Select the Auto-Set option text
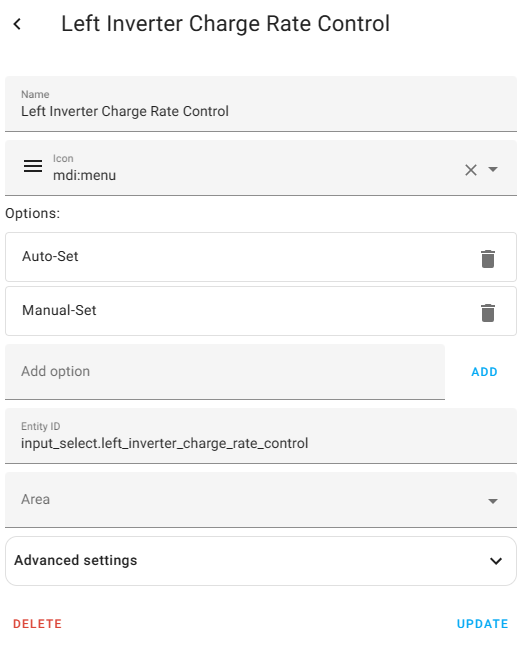Image resolution: width=530 pixels, height=646 pixels. click(50, 256)
